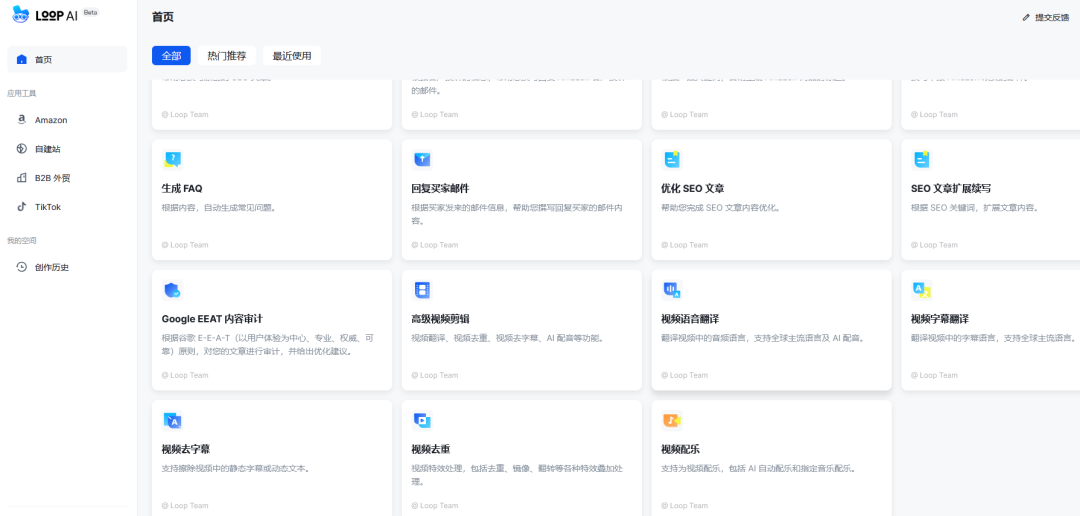This screenshot has width=1080, height=516.
Task: Click the 视频语音翻译 icon
Action: coord(672,290)
